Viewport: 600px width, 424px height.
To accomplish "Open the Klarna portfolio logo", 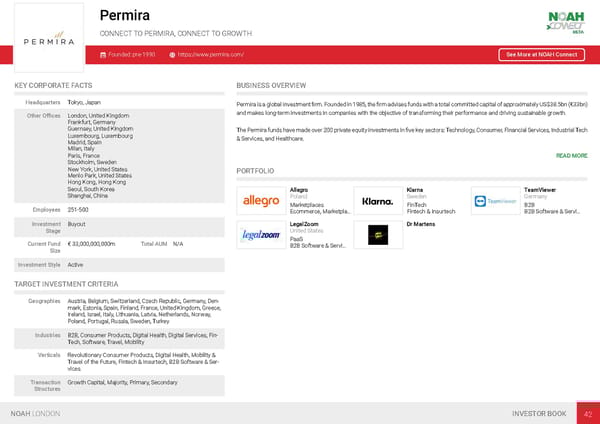I will [378, 201].
